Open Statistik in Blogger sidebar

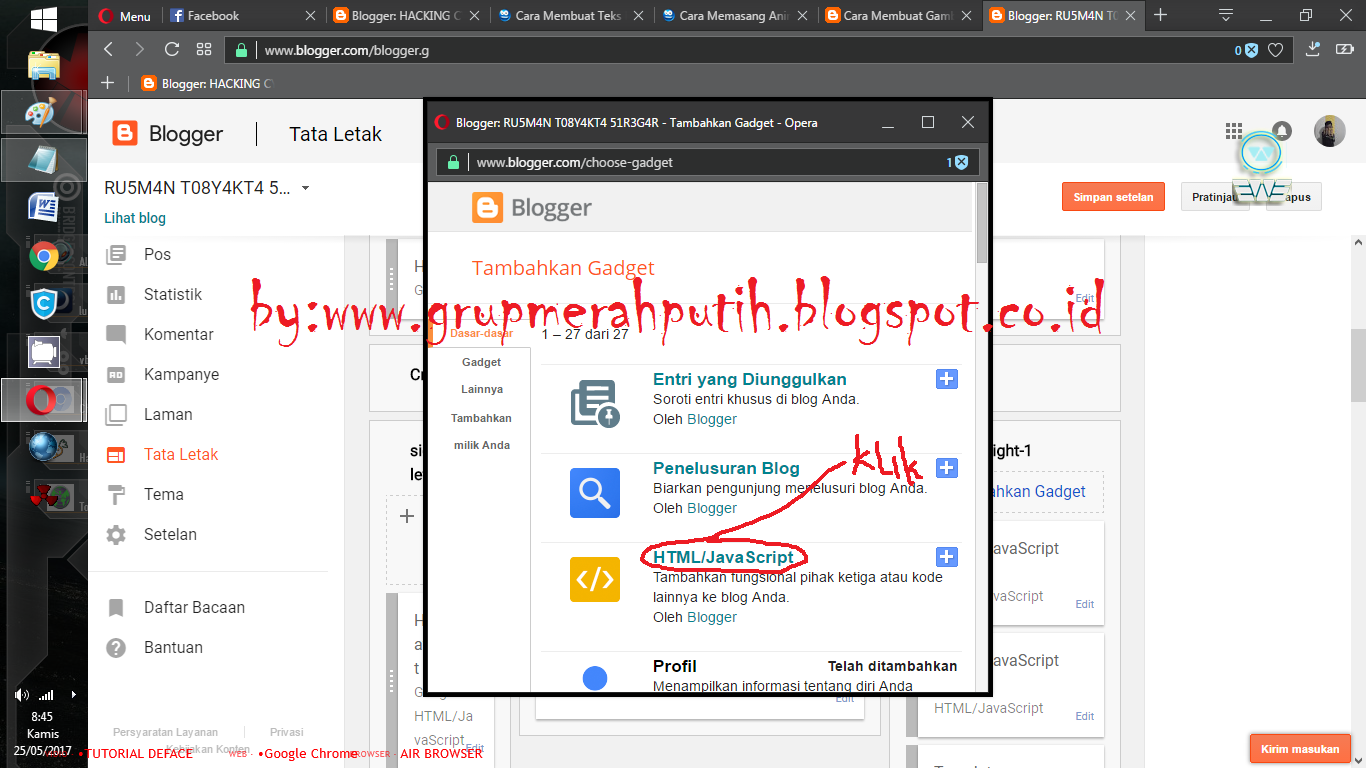click(173, 294)
